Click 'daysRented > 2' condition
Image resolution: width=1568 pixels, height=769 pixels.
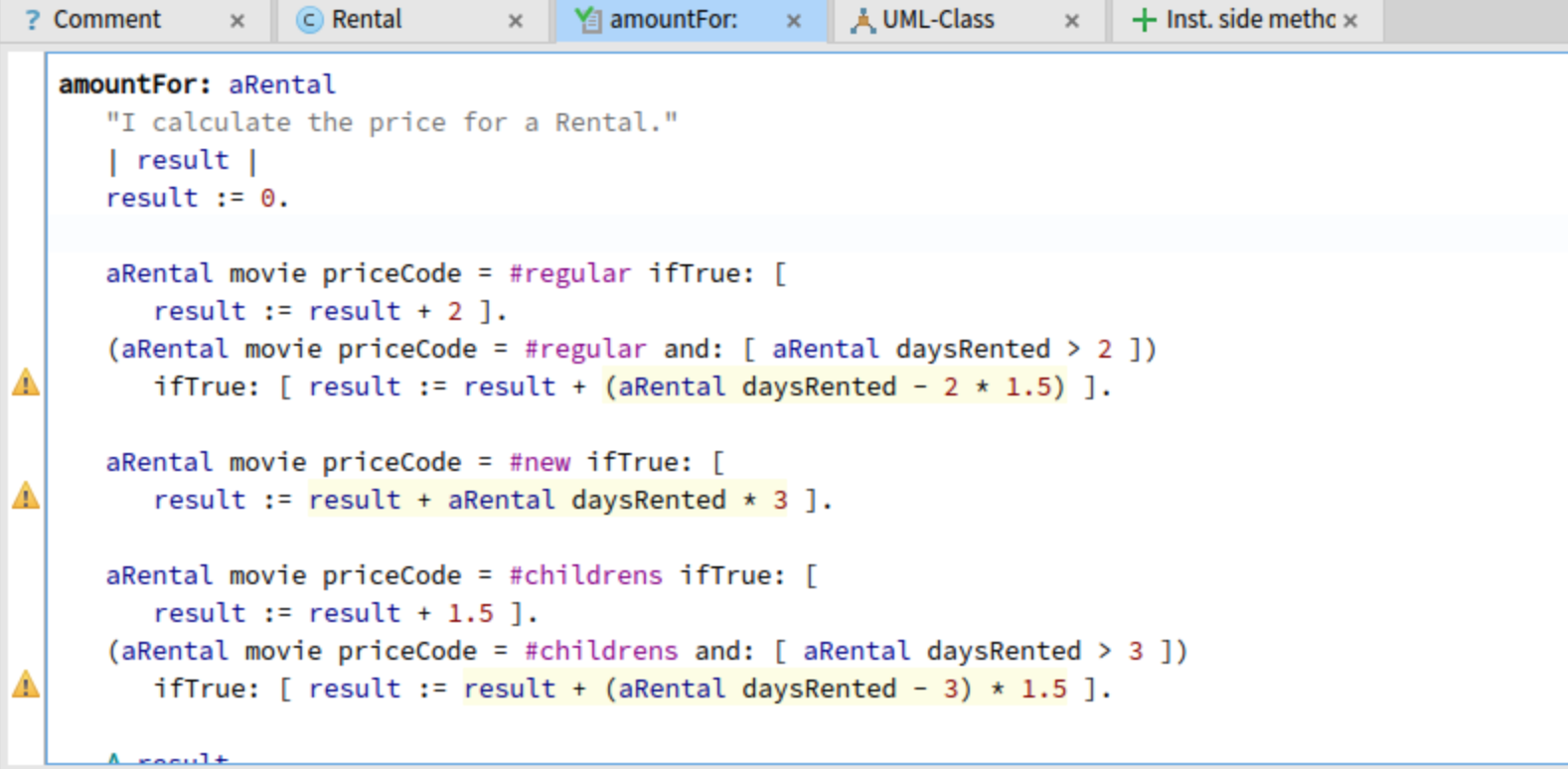click(x=1004, y=349)
